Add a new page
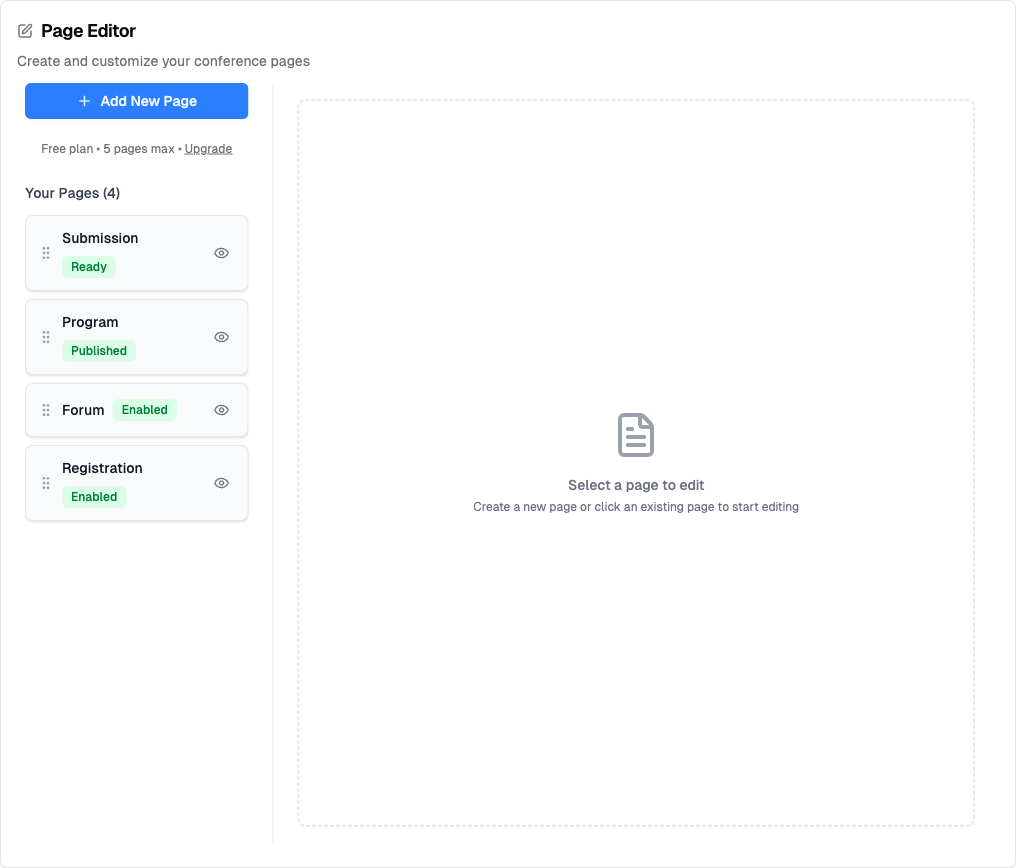 (137, 101)
